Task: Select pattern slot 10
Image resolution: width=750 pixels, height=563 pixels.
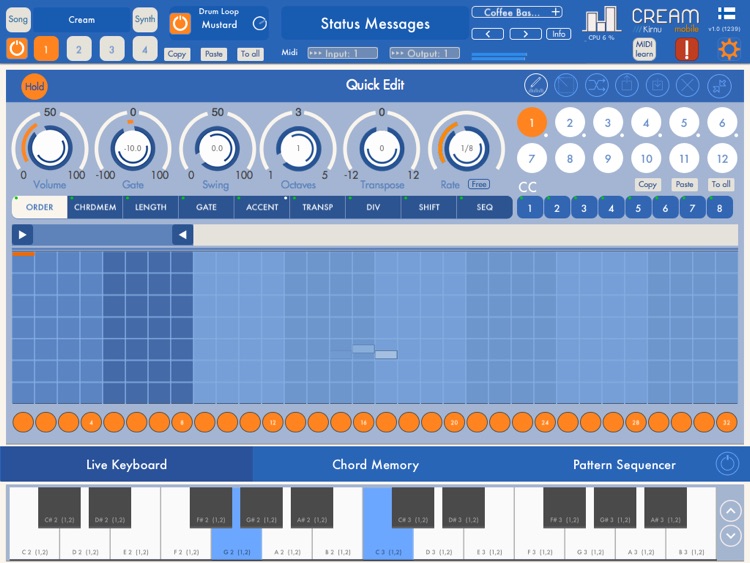Action: [646, 158]
